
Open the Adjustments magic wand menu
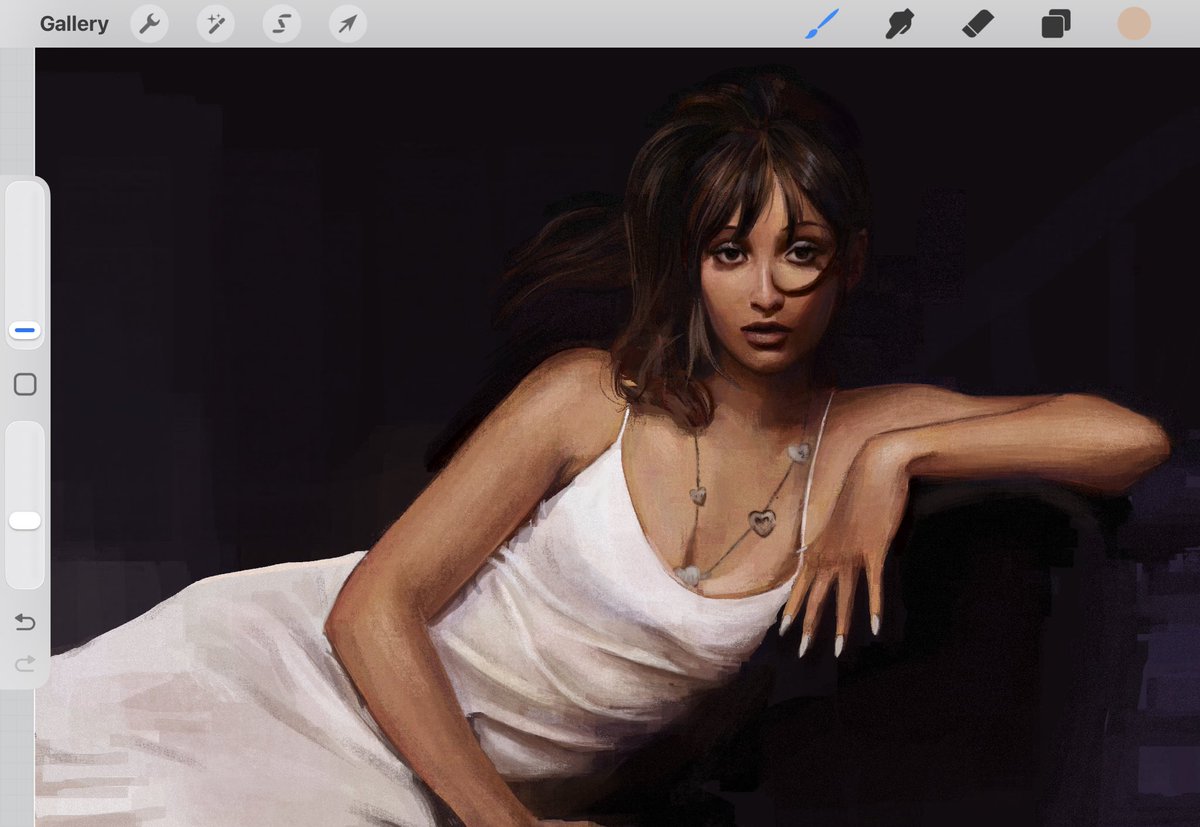coord(216,24)
